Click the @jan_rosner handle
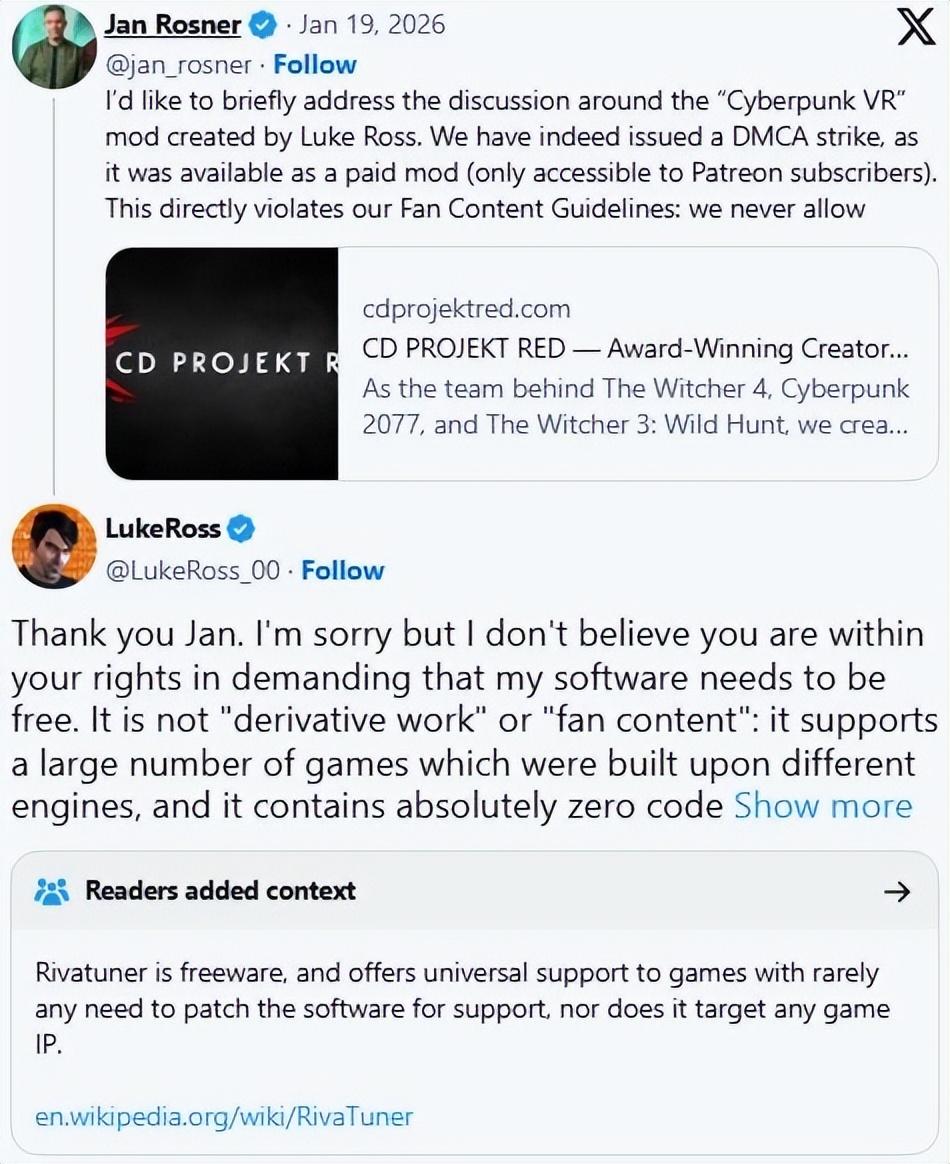950x1164 pixels. click(x=178, y=64)
